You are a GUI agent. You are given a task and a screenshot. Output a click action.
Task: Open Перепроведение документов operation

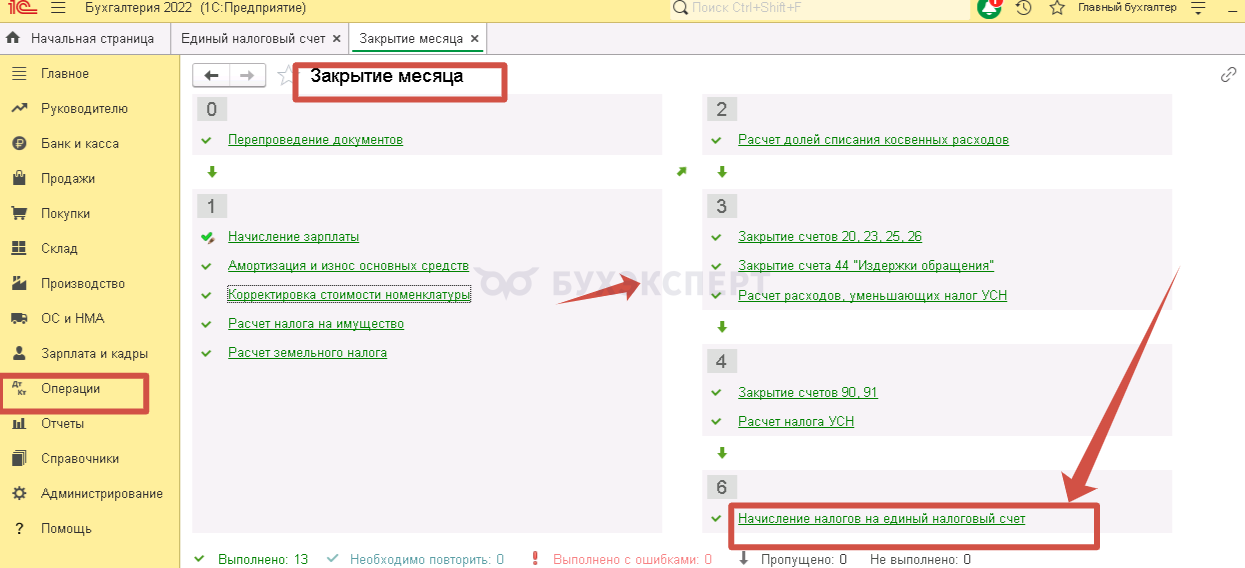(315, 140)
